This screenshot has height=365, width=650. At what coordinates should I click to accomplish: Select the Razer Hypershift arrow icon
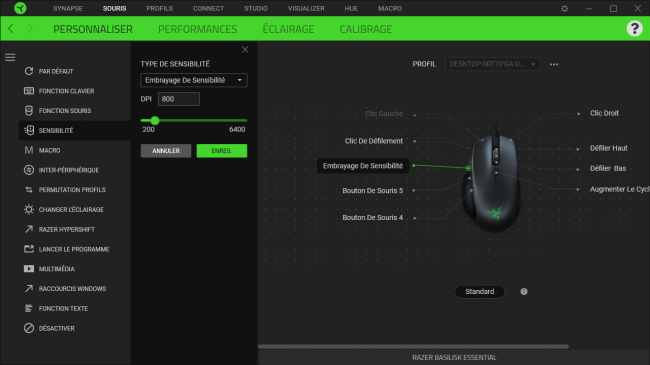point(29,229)
